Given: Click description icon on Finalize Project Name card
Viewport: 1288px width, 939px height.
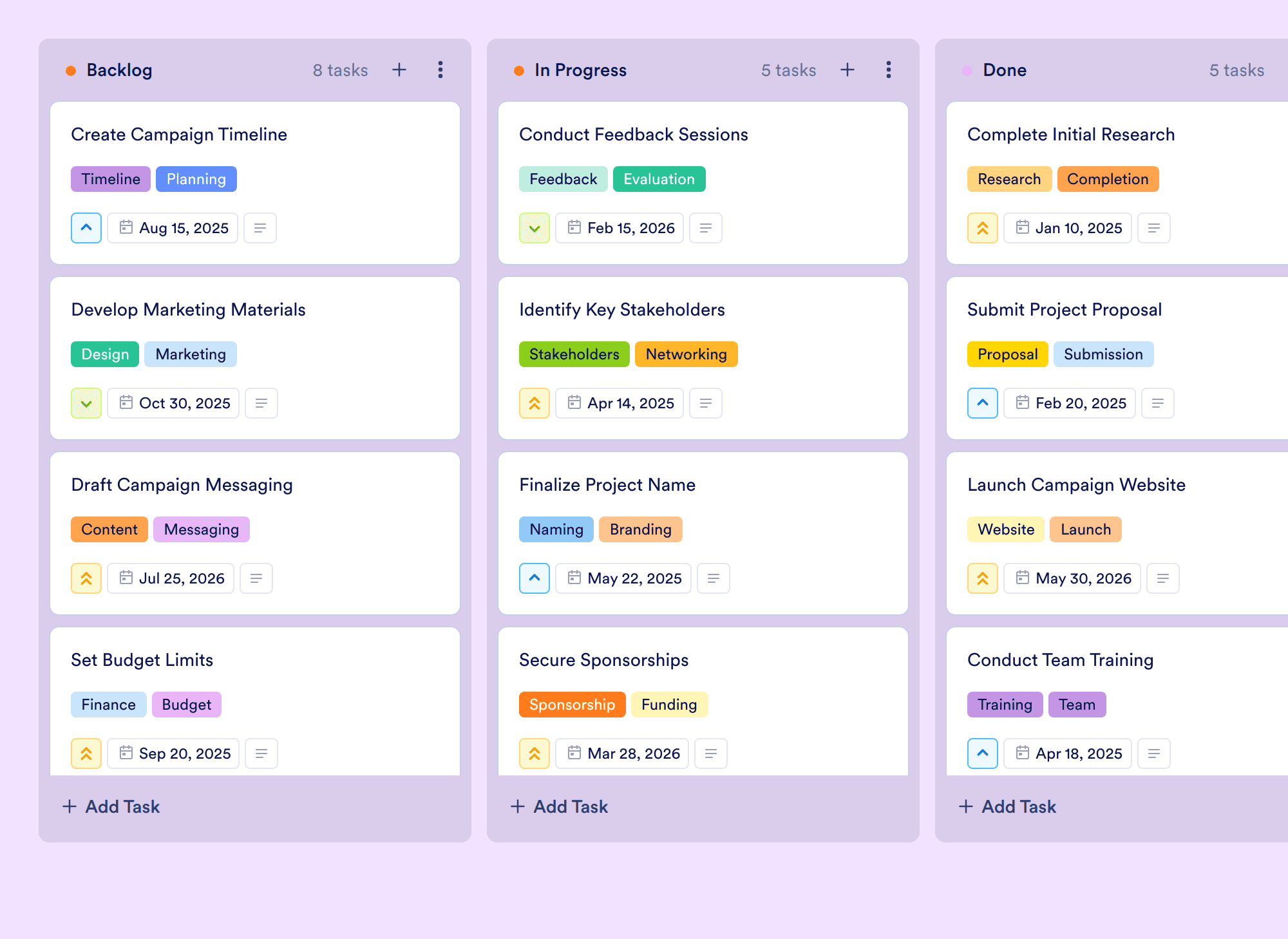Looking at the screenshot, I should [x=714, y=578].
